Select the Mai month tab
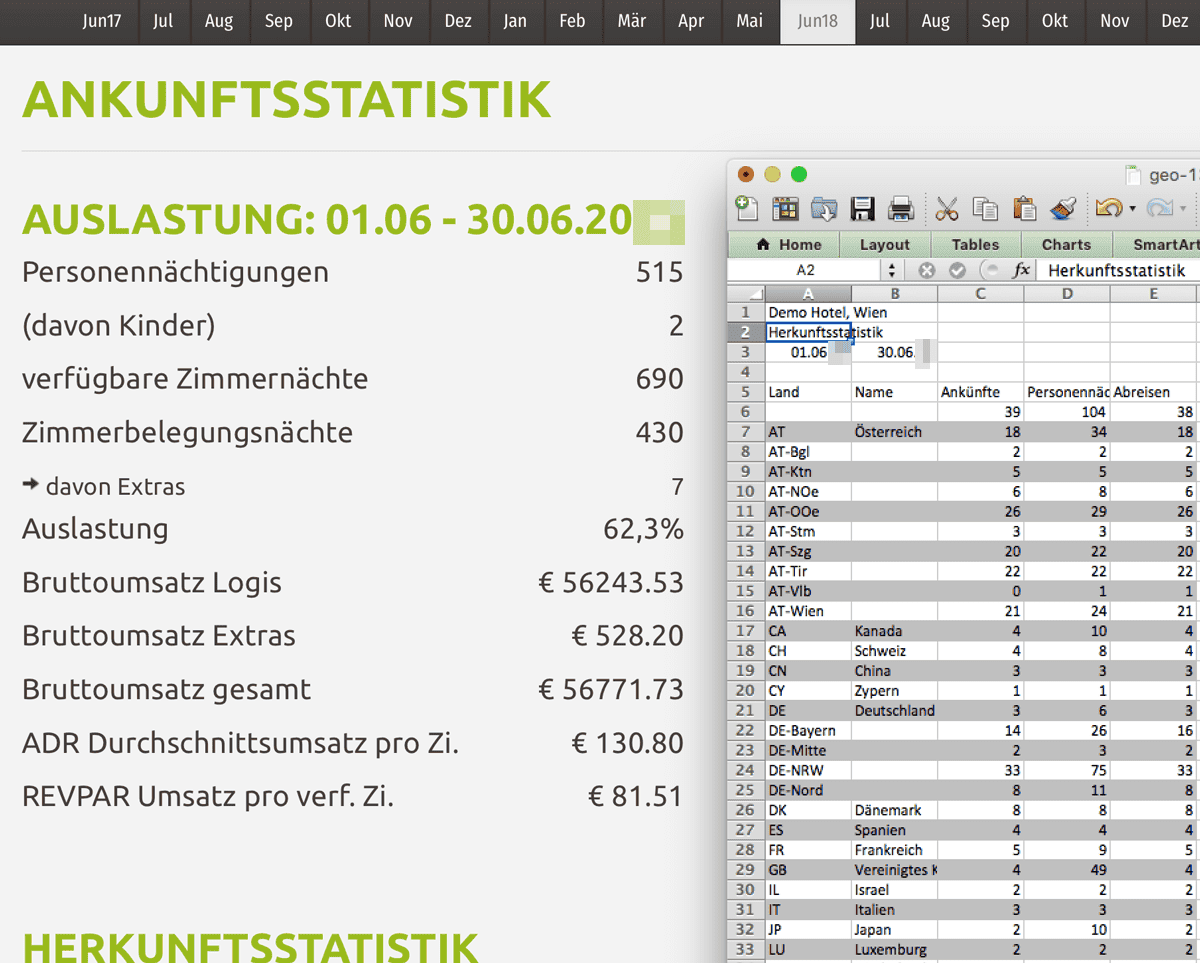 click(x=749, y=21)
